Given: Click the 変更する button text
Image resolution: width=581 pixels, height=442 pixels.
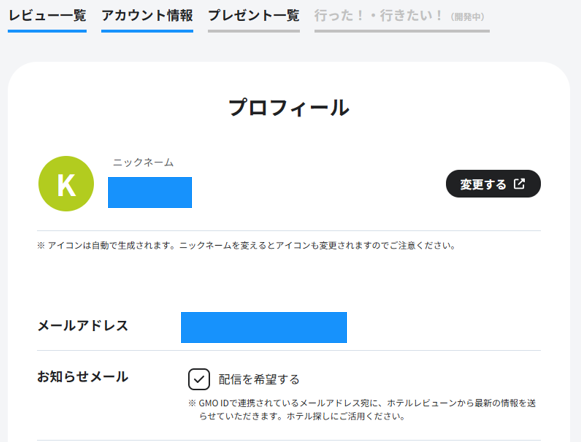Looking at the screenshot, I should [x=483, y=184].
